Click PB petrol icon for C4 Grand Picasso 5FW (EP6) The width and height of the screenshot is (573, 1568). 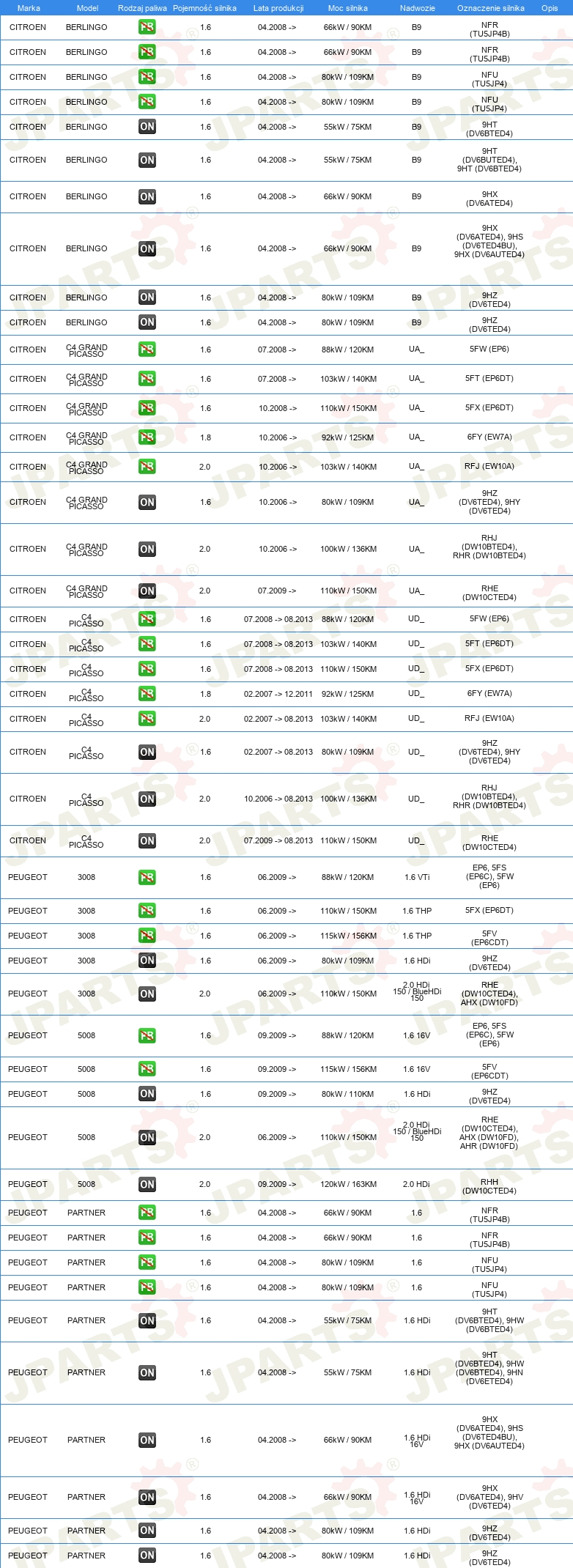147,350
